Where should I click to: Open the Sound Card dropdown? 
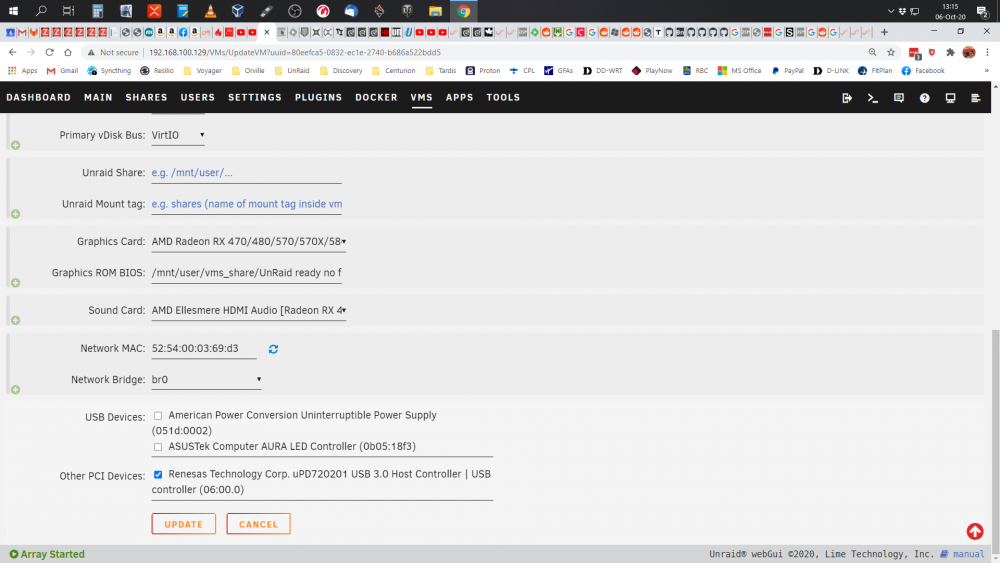[249, 311]
